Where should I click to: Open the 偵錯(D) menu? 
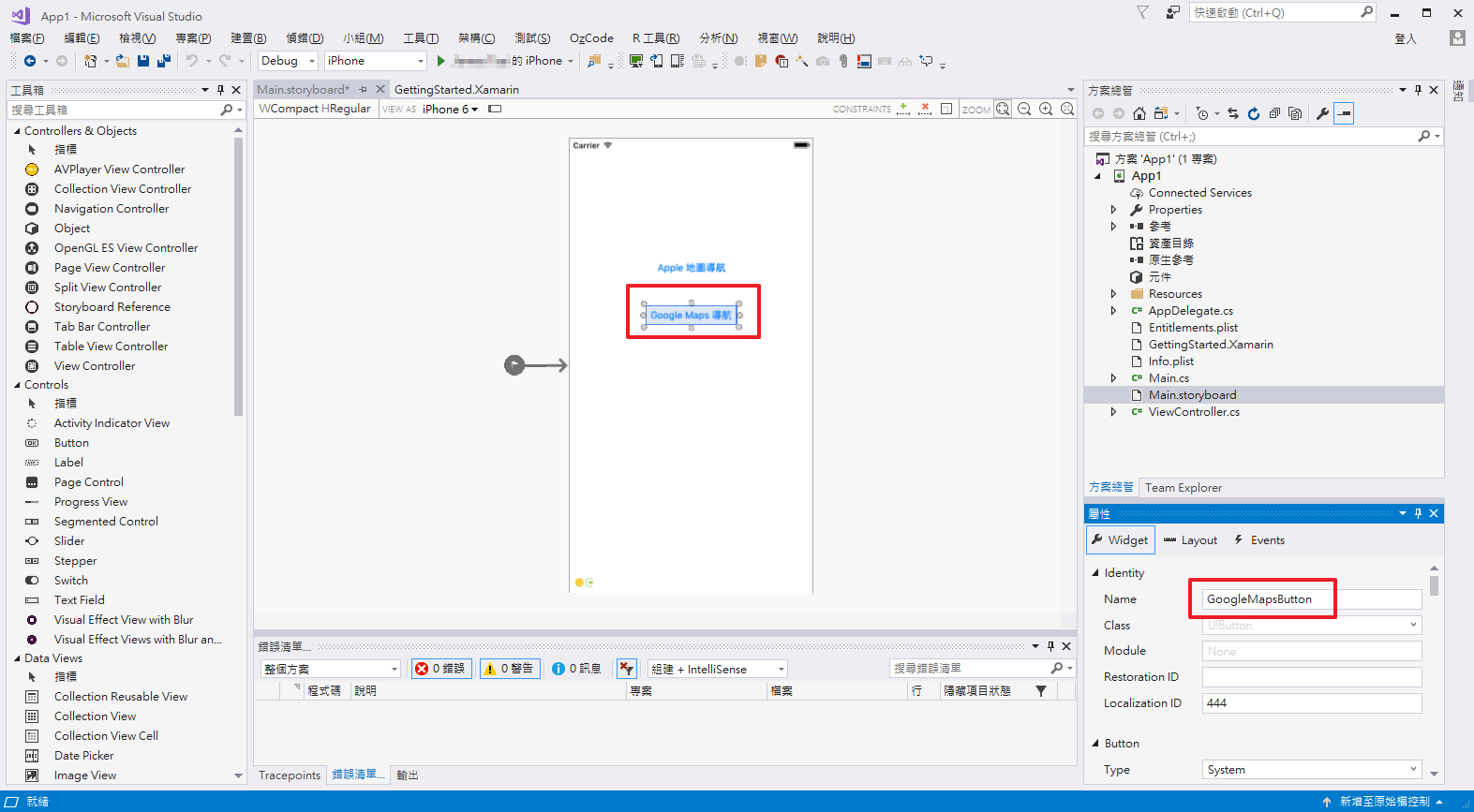click(305, 38)
